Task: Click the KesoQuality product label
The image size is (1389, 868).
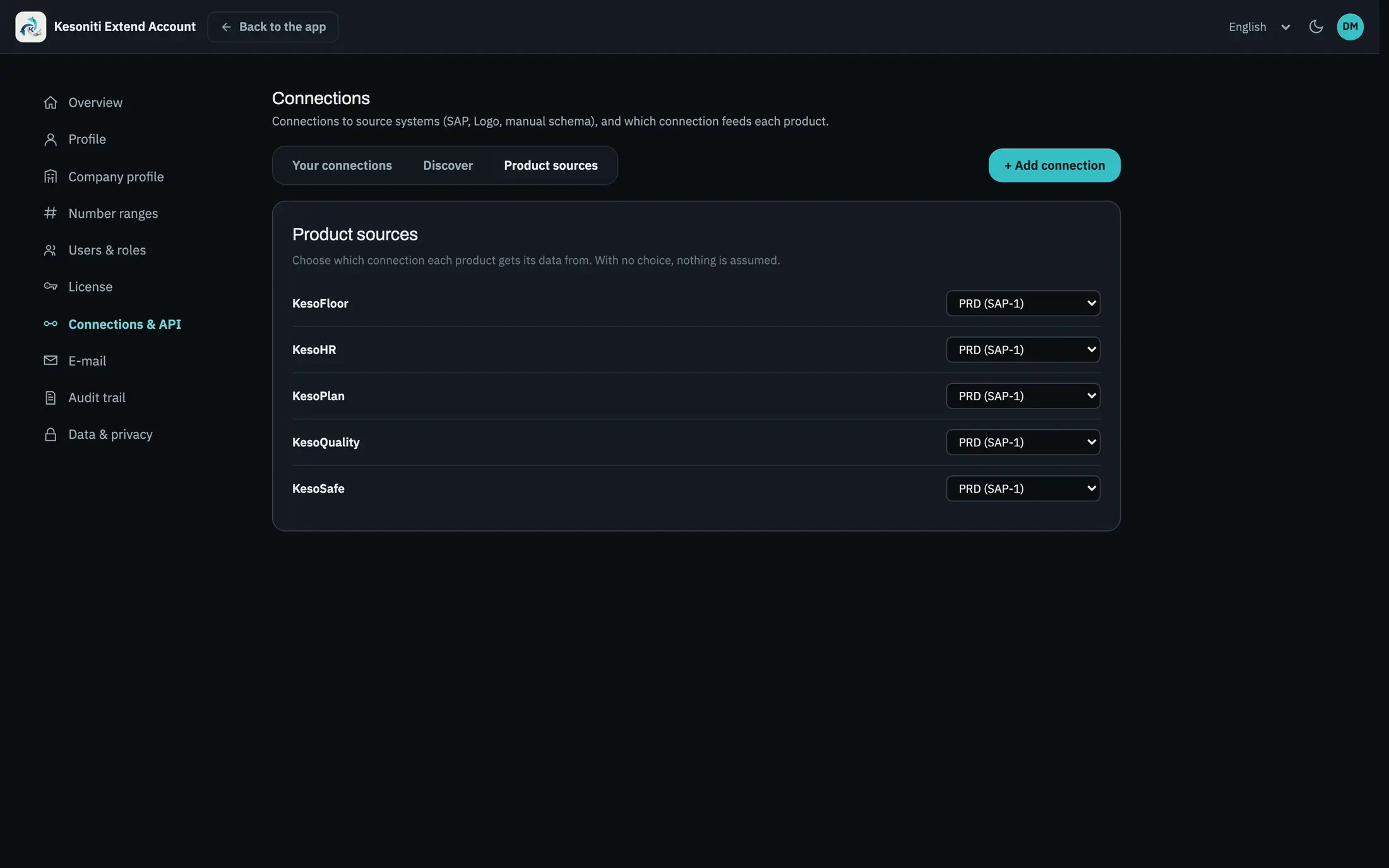Action: (x=326, y=443)
